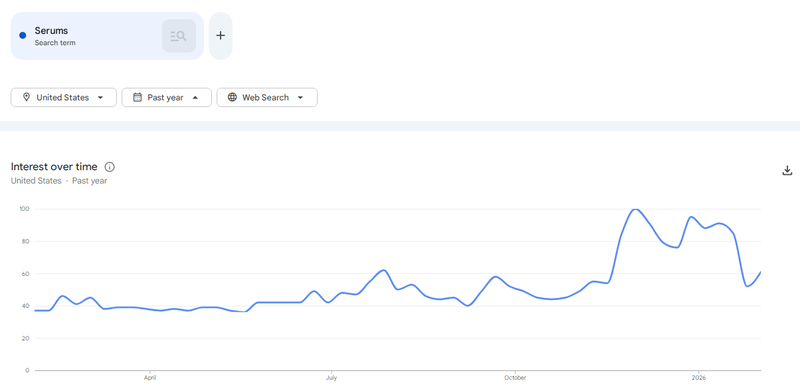800x385 pixels.
Task: Click the peak of the trend line at 100
Action: tap(635, 209)
